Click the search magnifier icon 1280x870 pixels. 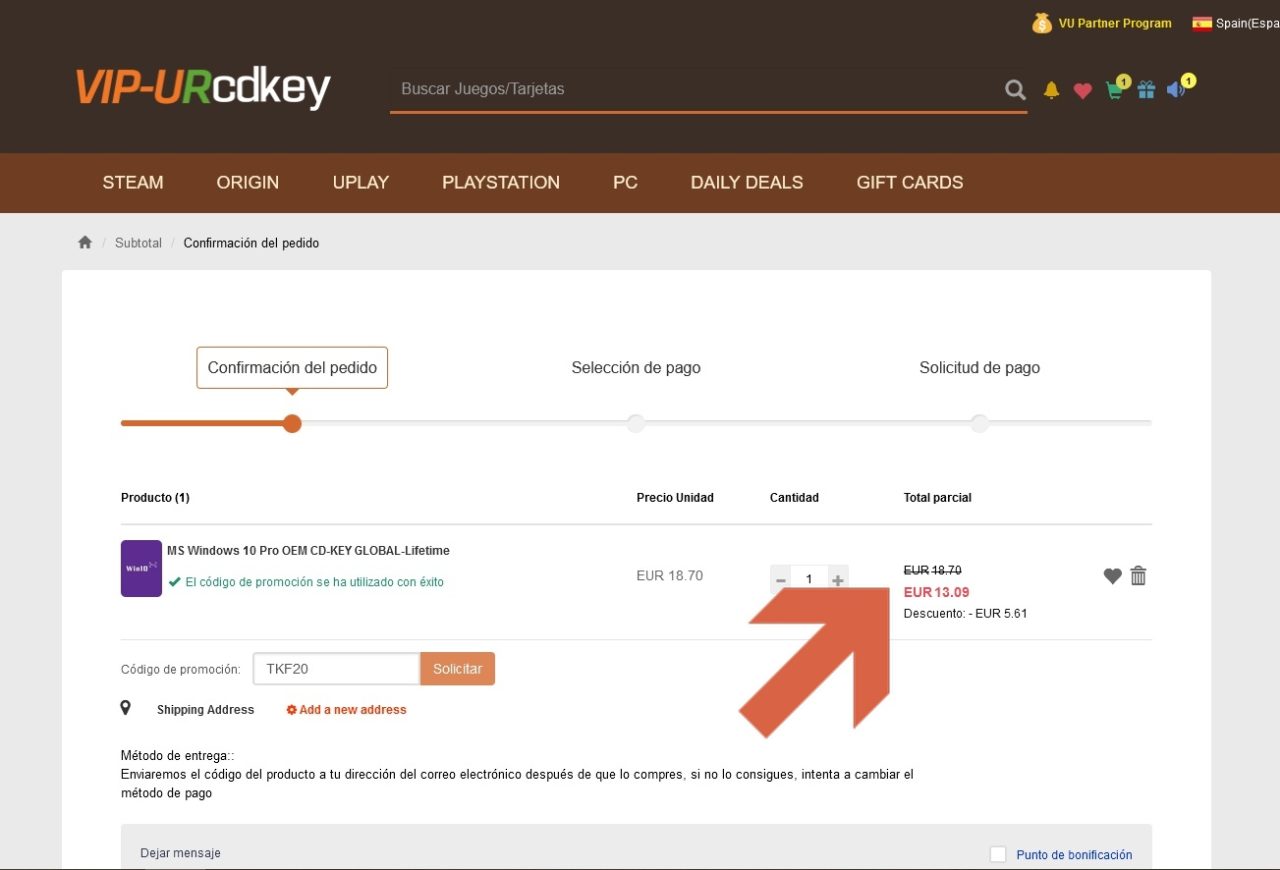pyautogui.click(x=1015, y=90)
